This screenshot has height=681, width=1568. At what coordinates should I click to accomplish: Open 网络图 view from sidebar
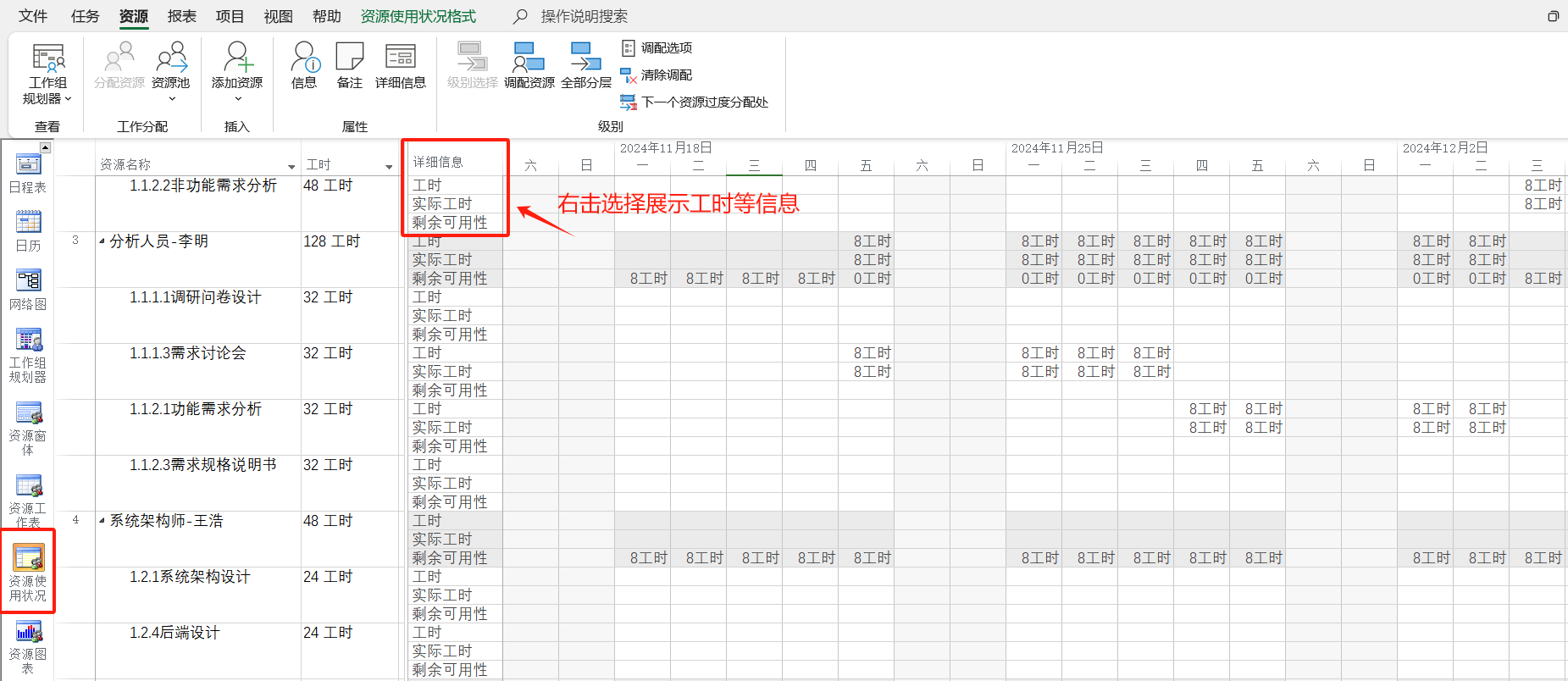(28, 291)
